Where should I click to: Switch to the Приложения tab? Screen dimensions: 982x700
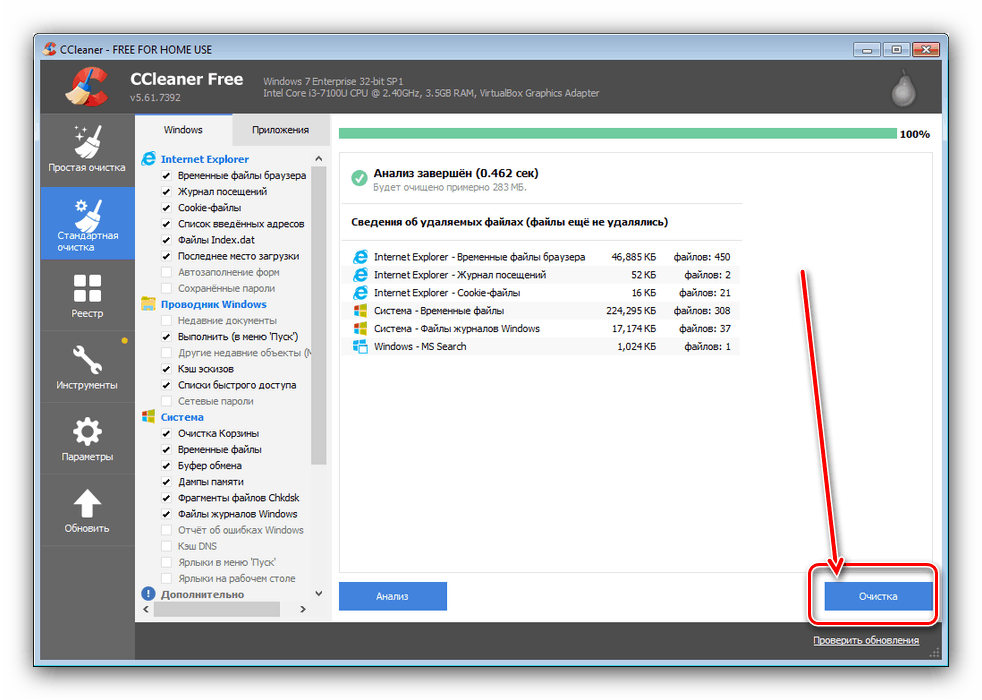281,130
